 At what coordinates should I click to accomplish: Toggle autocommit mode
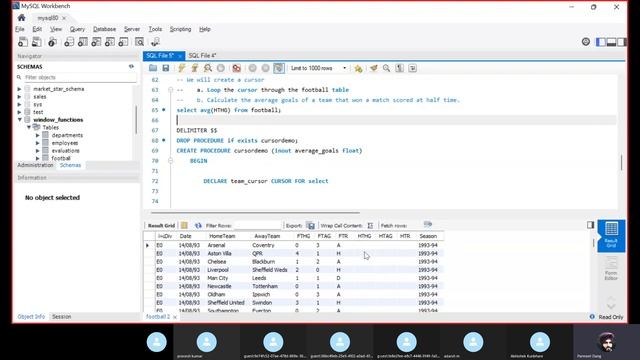coord(279,68)
